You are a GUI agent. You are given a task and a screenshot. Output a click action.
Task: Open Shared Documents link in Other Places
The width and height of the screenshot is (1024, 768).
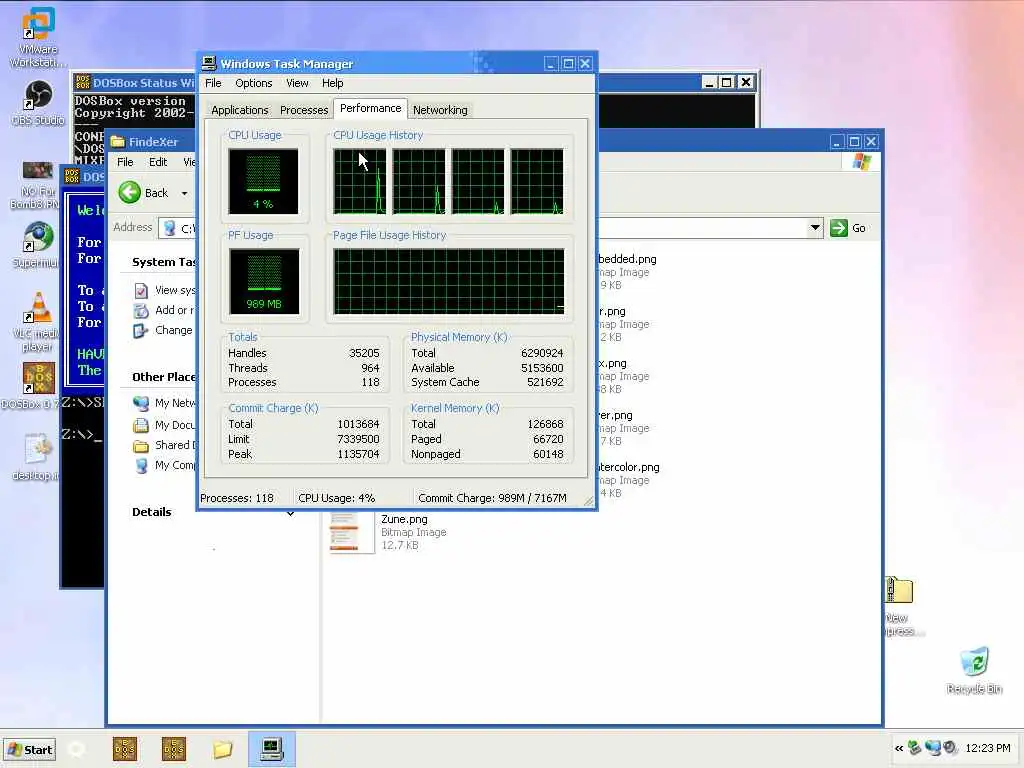(x=165, y=445)
